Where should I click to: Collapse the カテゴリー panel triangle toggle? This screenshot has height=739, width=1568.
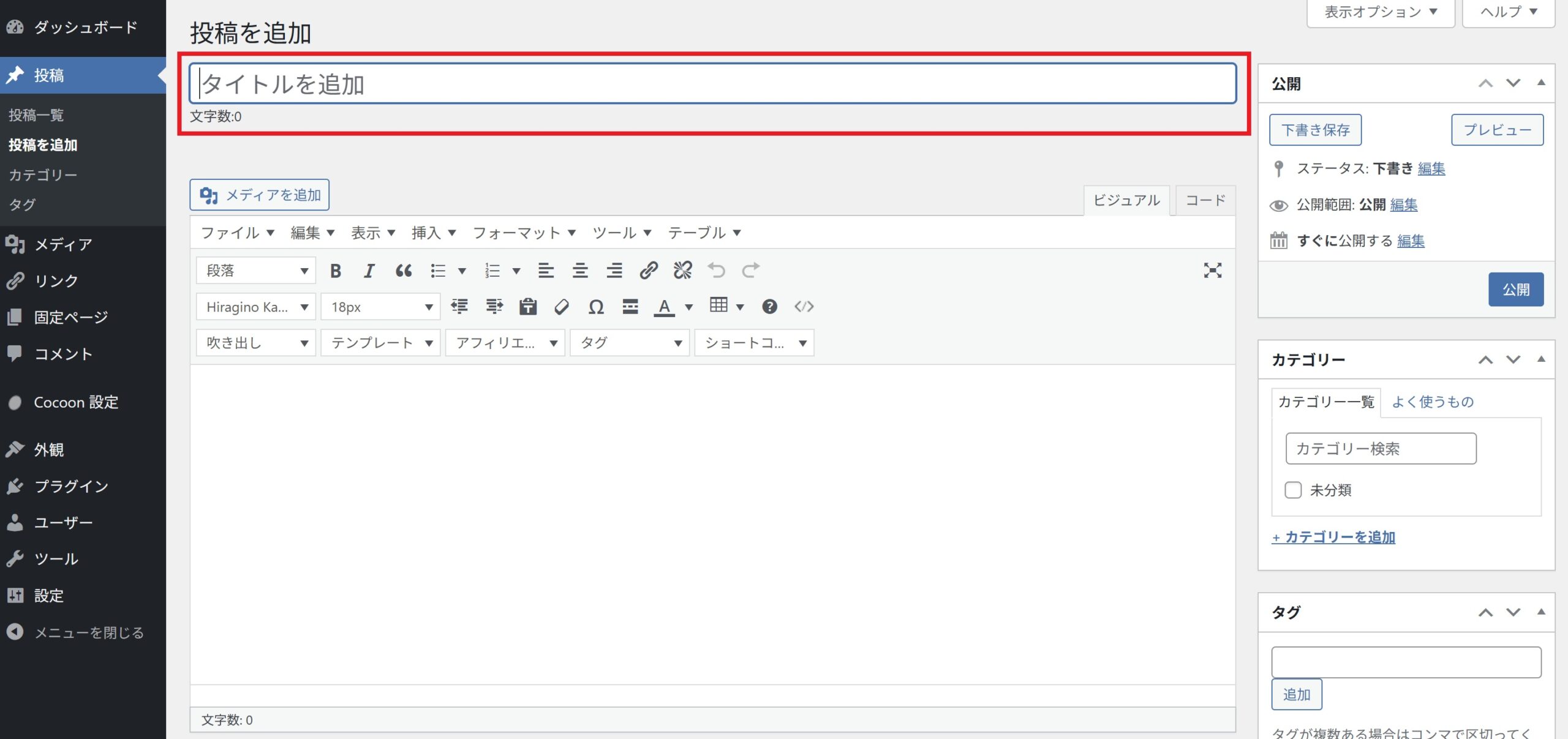(x=1541, y=359)
